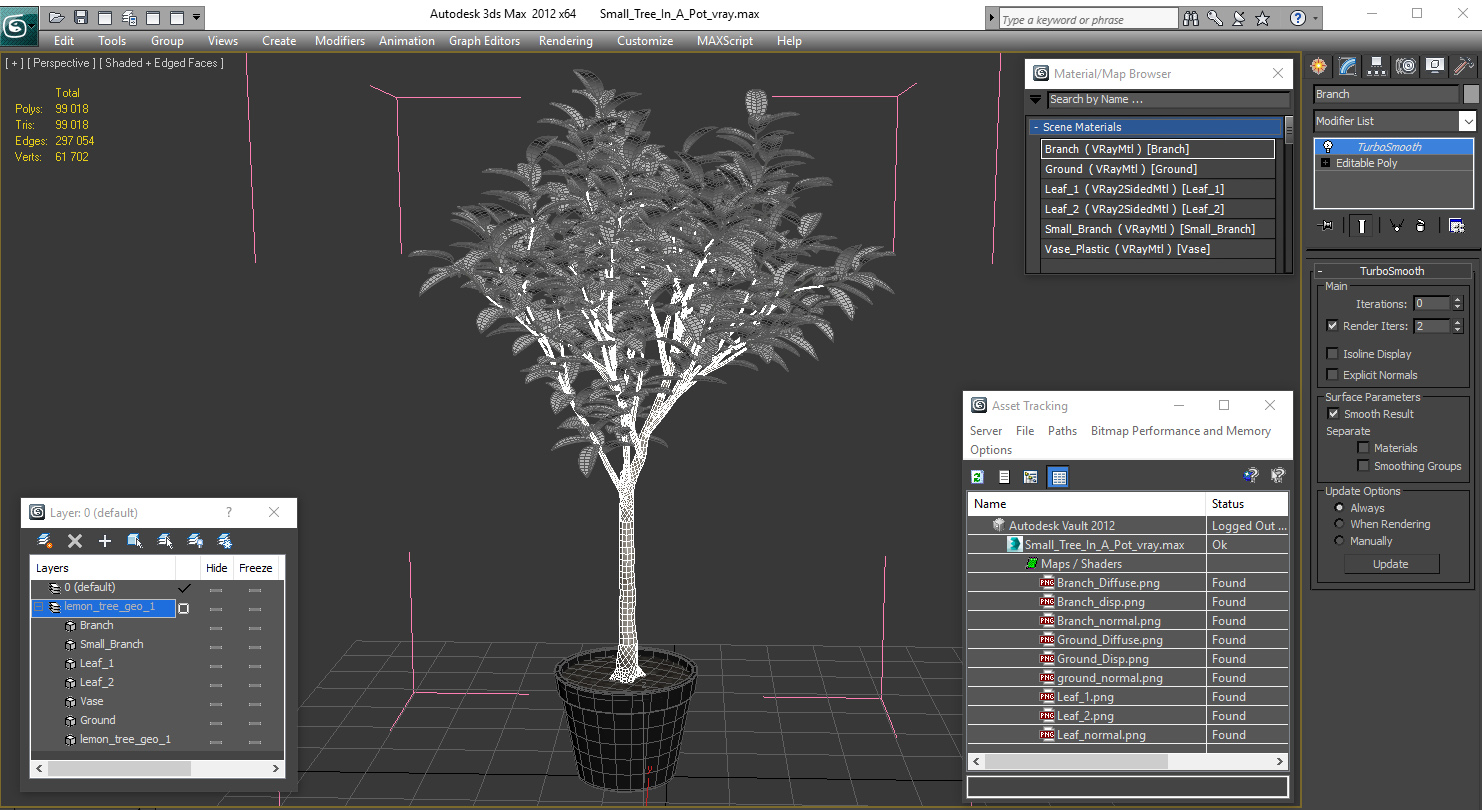Click the Save File floppy disk icon

click(81, 17)
